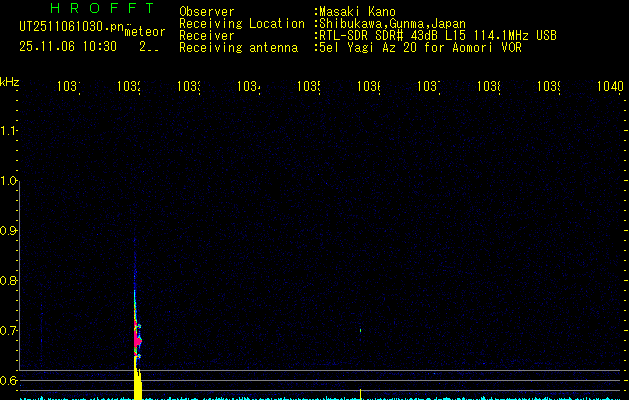Screen dimensions: 629x400
Task: Select the 1040 time axis label
Action: [x=608, y=87]
